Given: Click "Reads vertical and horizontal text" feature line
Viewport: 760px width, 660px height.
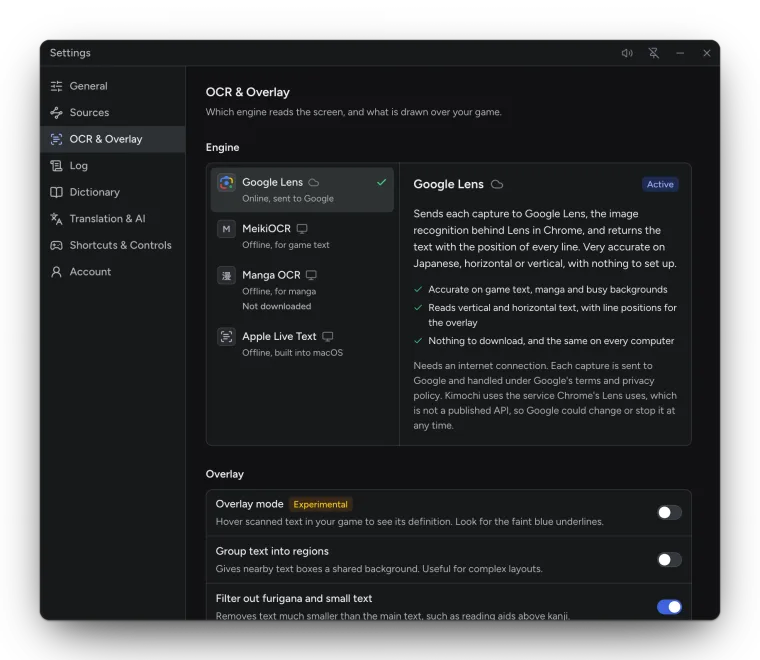Looking at the screenshot, I should [553, 315].
